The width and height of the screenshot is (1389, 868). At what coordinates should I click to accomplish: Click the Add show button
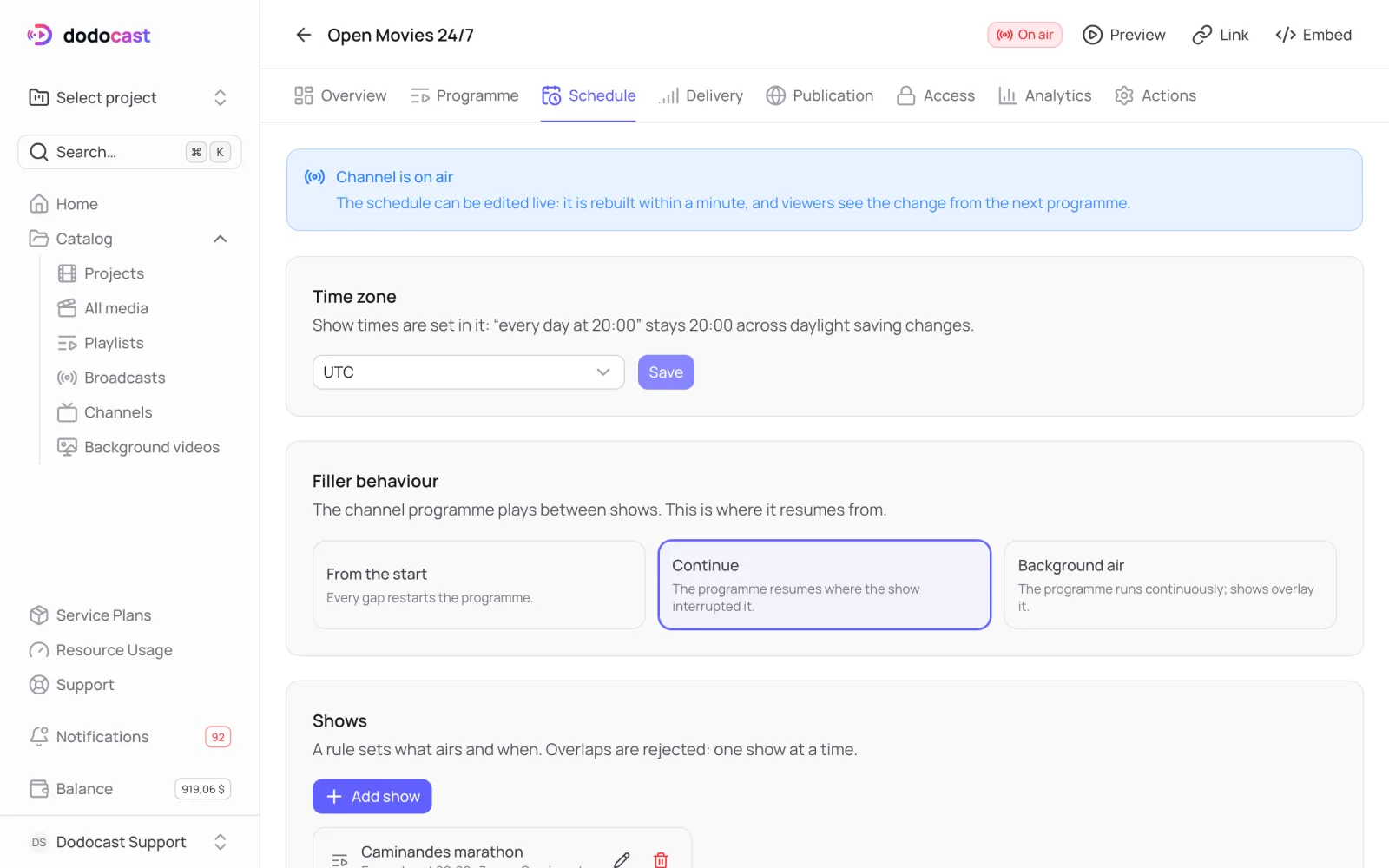click(x=372, y=796)
